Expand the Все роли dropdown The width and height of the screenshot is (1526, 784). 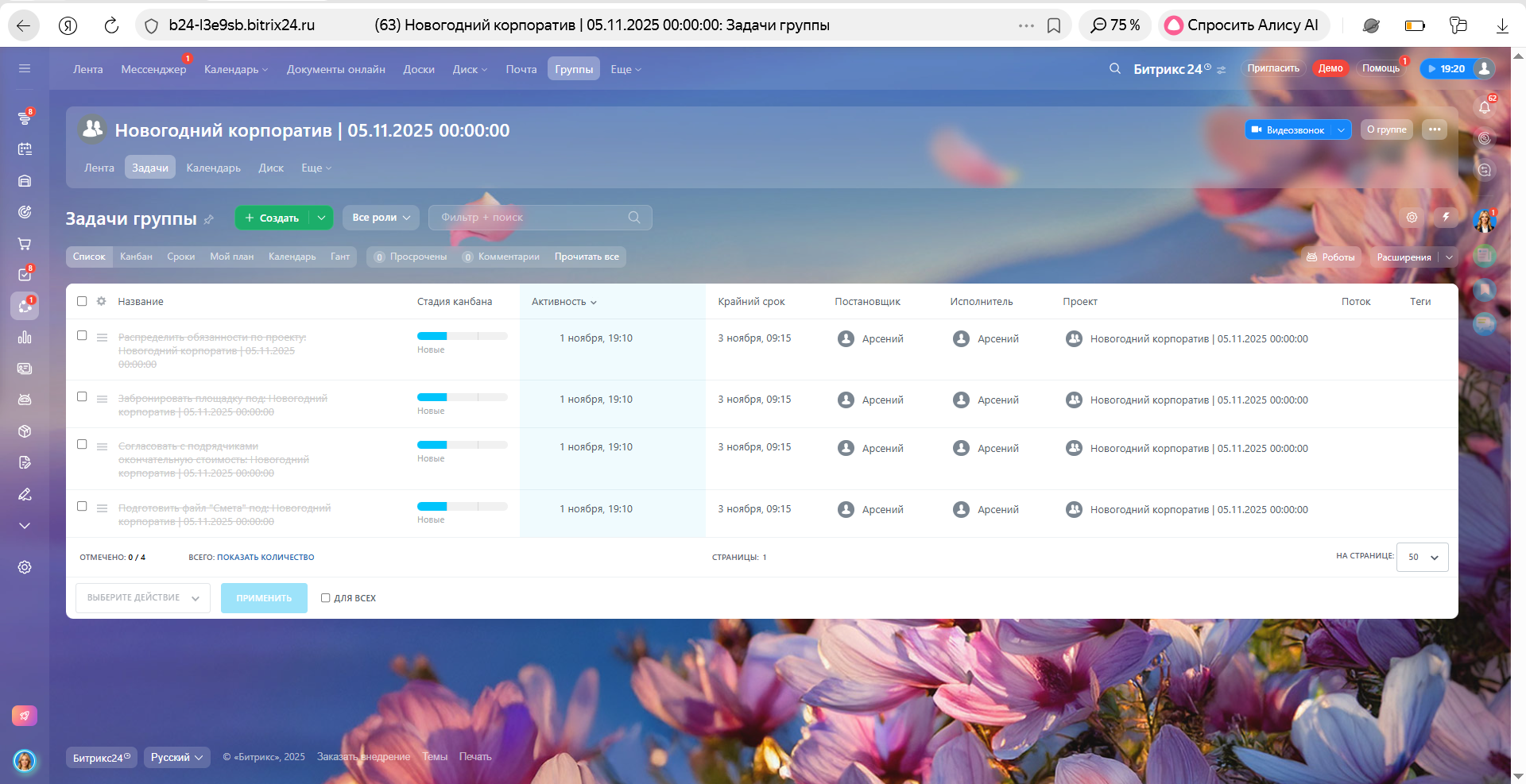pos(381,218)
